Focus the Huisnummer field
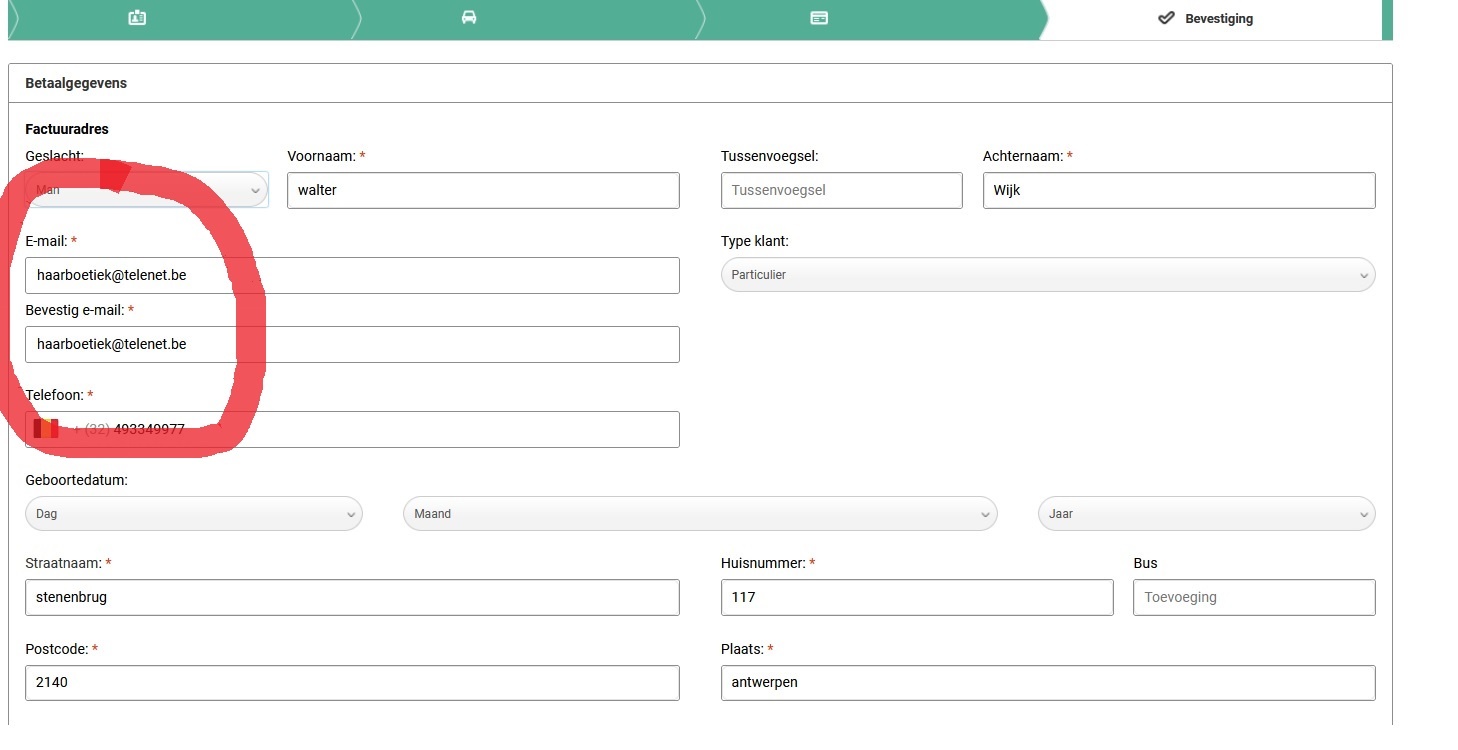This screenshot has height=750, width=1458. click(916, 597)
